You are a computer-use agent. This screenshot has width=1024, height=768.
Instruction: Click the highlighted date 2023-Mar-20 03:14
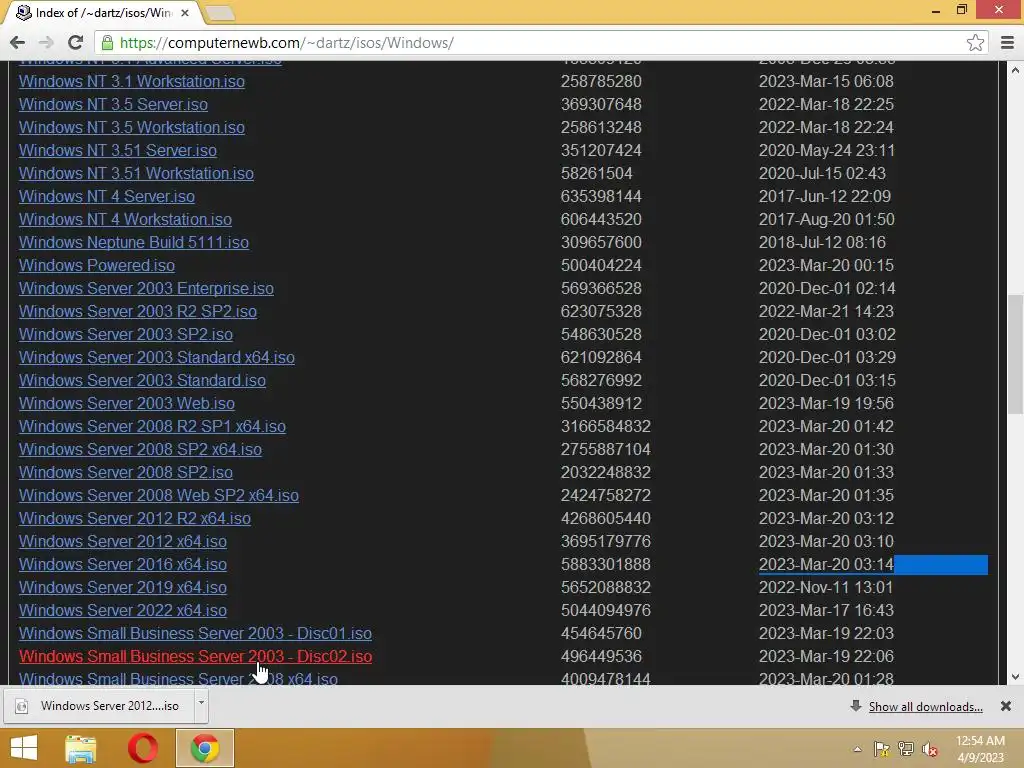(x=826, y=564)
